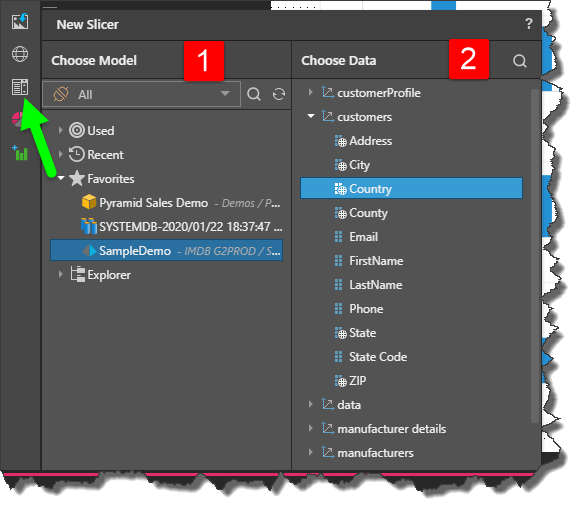Expand the Explorer tree node

(x=60, y=274)
